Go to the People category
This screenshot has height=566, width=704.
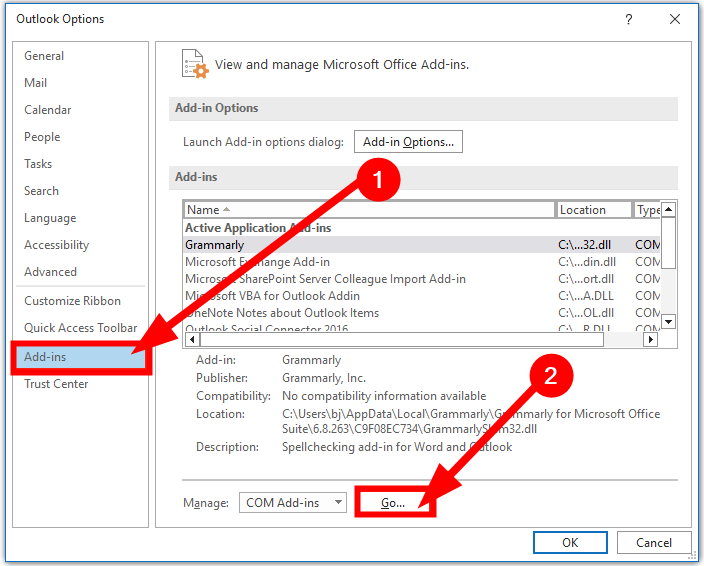coord(42,137)
